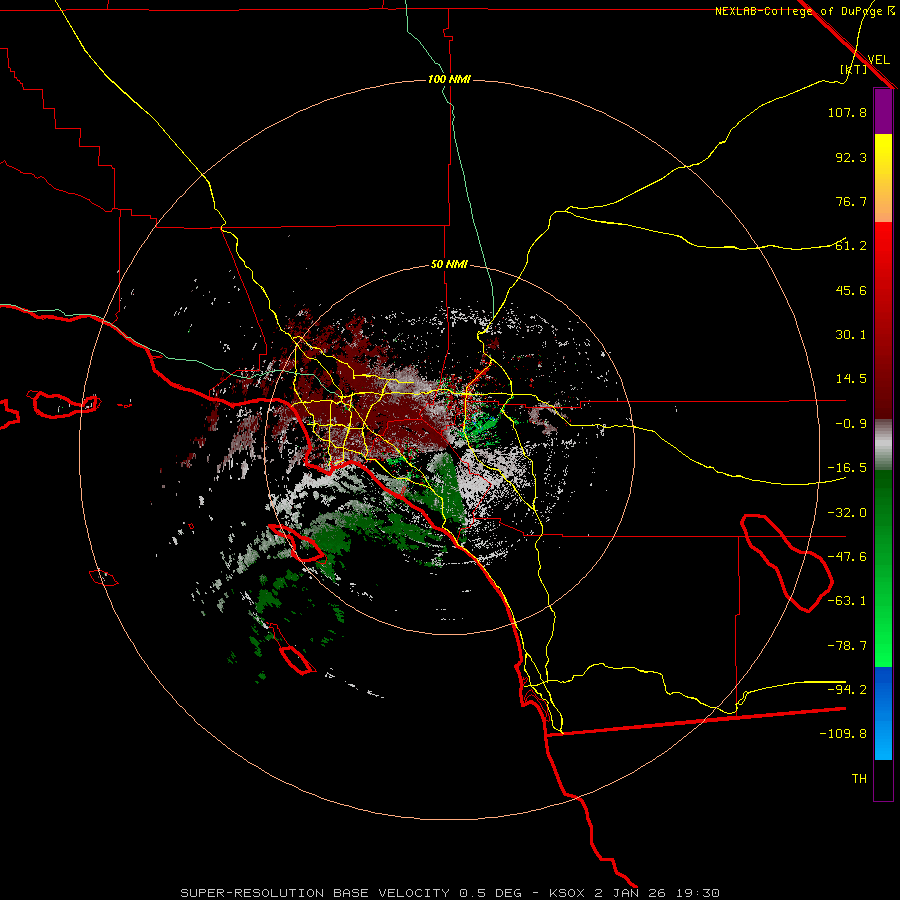This screenshot has width=900, height=900.
Task: Click the purple segment of the color bar
Action: coord(883,111)
